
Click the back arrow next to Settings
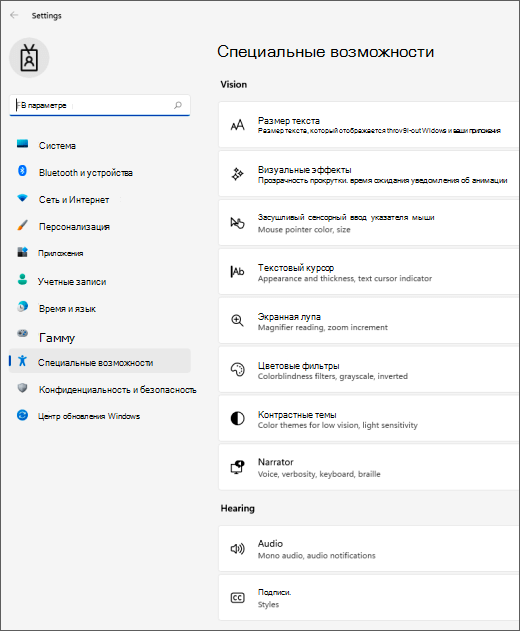click(x=14, y=15)
